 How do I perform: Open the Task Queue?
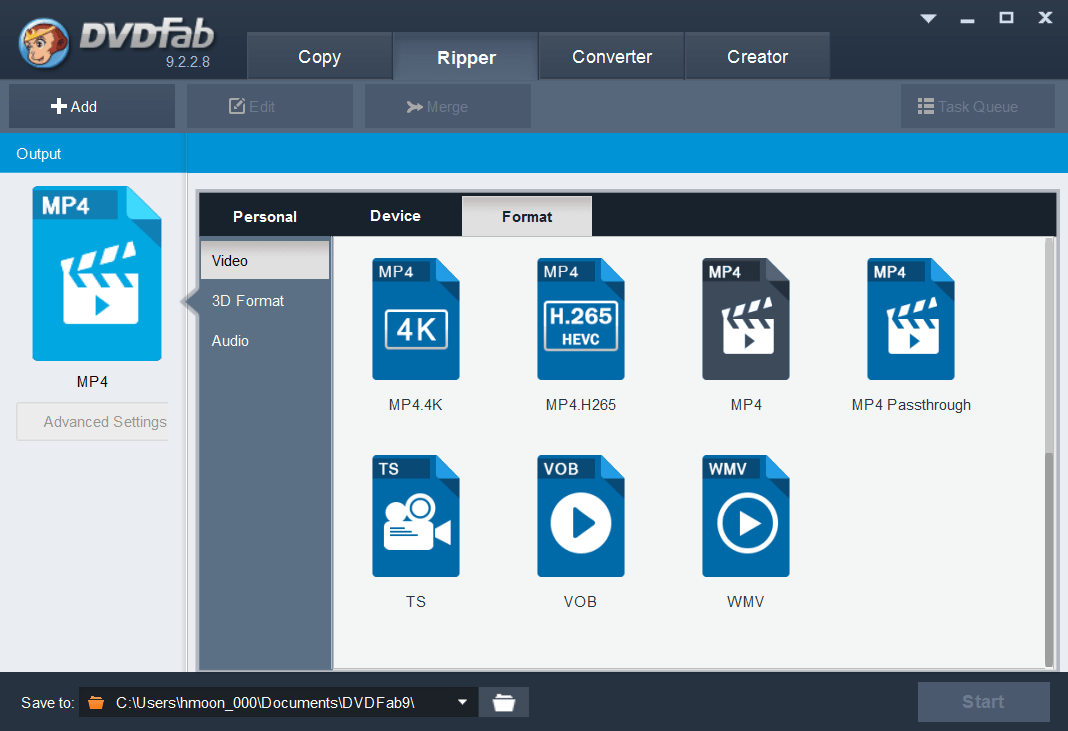[977, 106]
